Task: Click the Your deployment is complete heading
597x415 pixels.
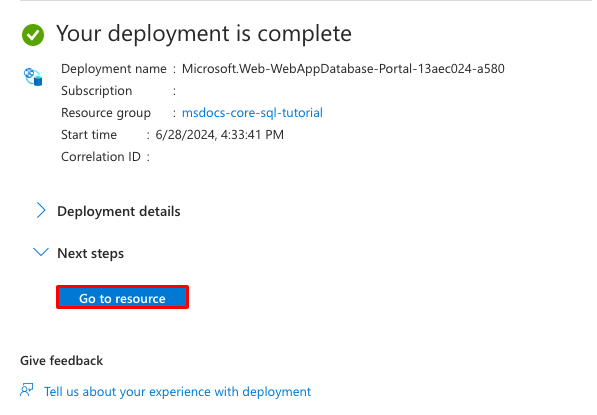Action: (x=204, y=34)
